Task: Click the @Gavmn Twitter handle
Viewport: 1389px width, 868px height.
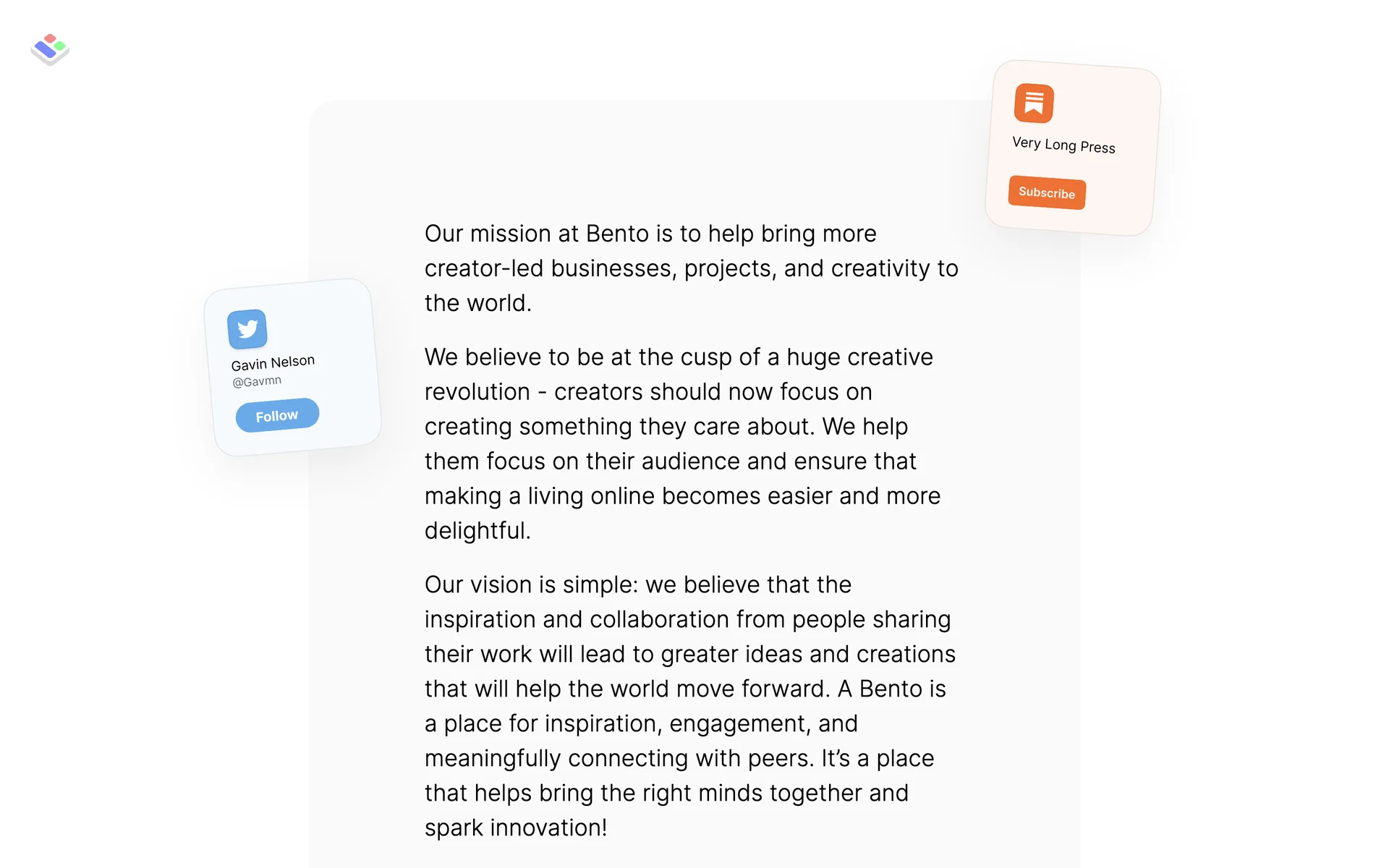Action: tap(257, 381)
